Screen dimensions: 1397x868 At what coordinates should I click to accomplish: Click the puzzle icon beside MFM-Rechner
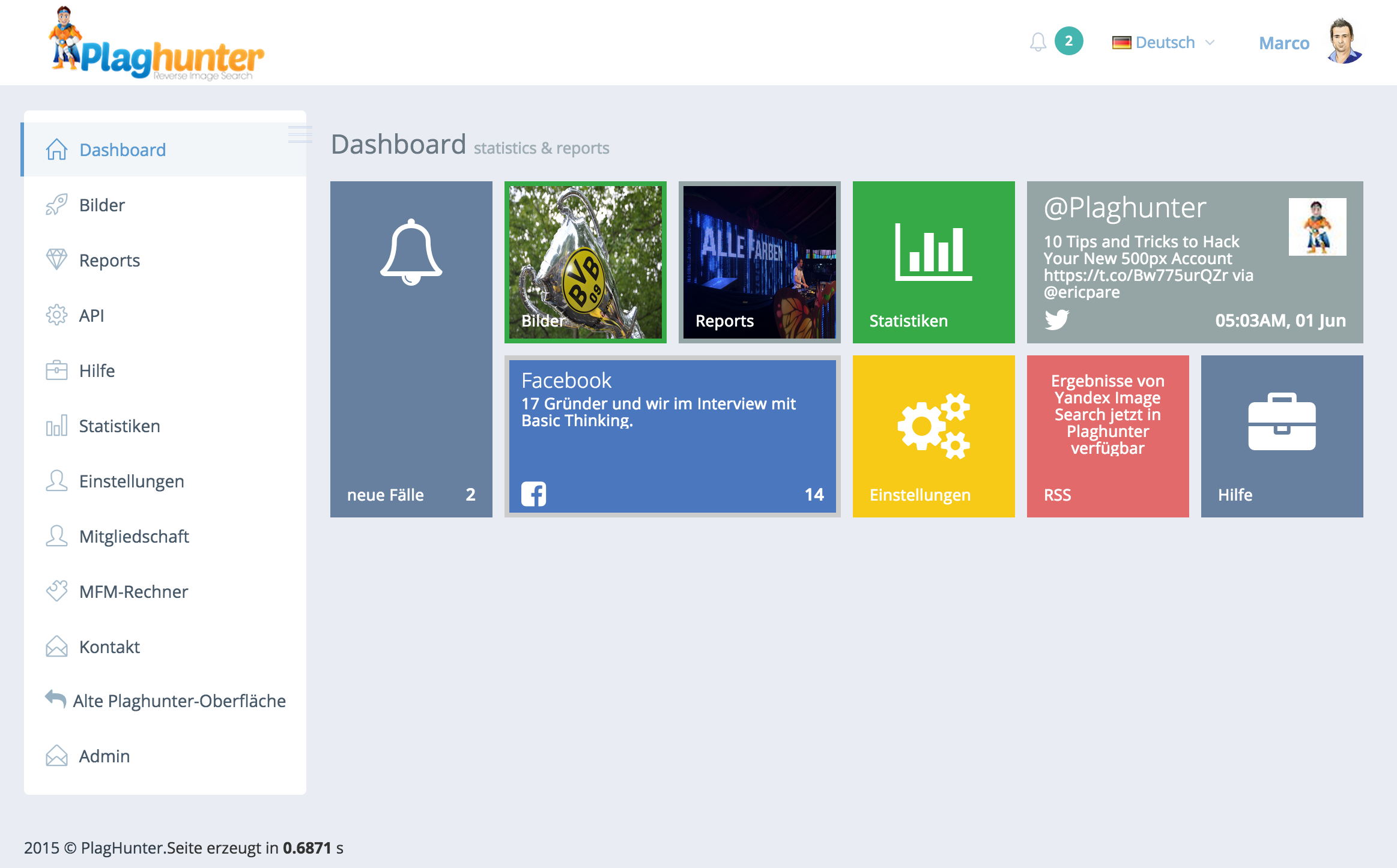pyautogui.click(x=56, y=591)
